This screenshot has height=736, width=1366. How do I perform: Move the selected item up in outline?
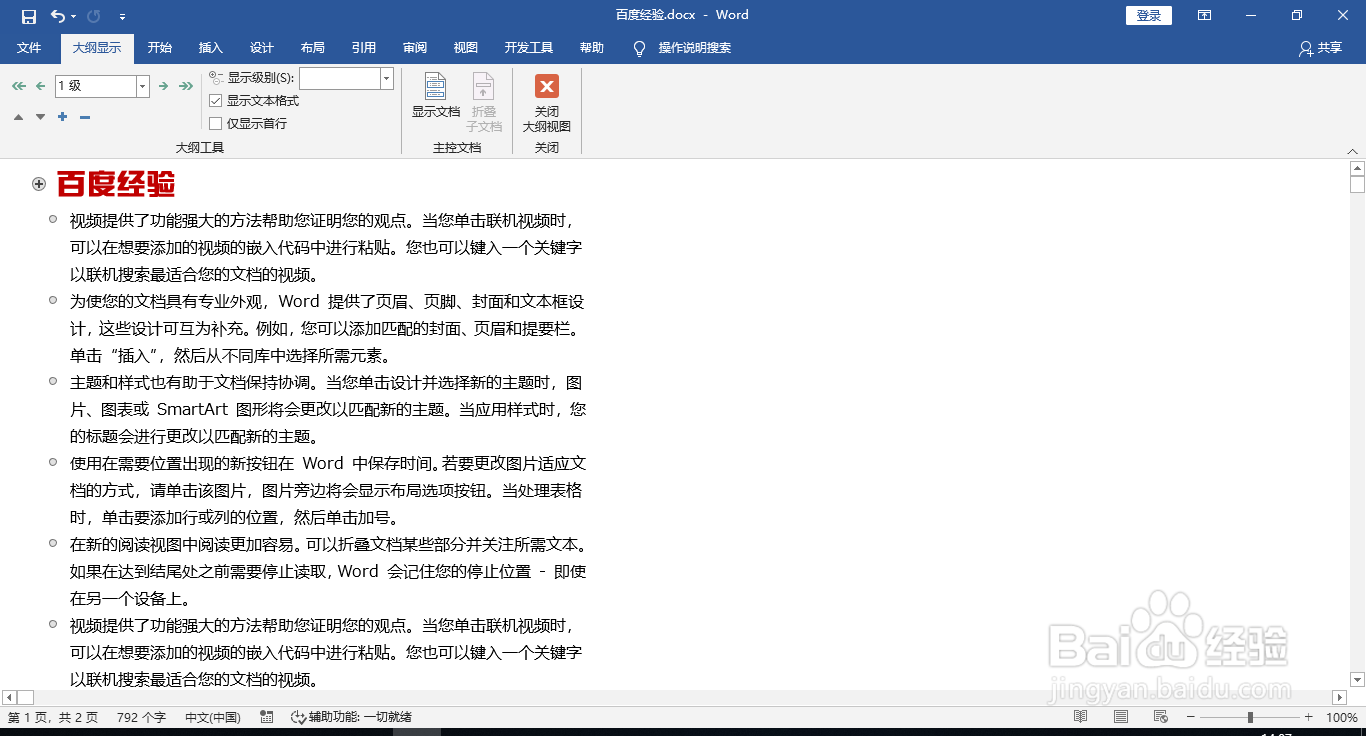coord(18,117)
